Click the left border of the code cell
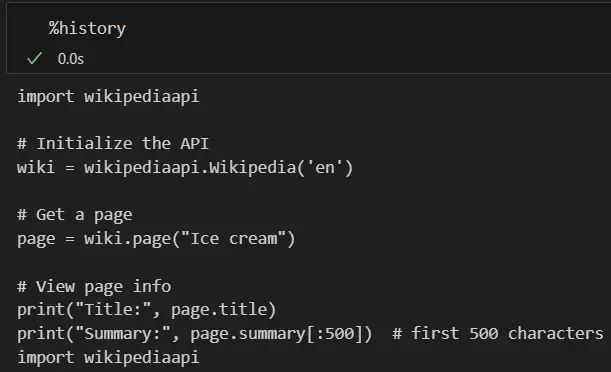 7,37
